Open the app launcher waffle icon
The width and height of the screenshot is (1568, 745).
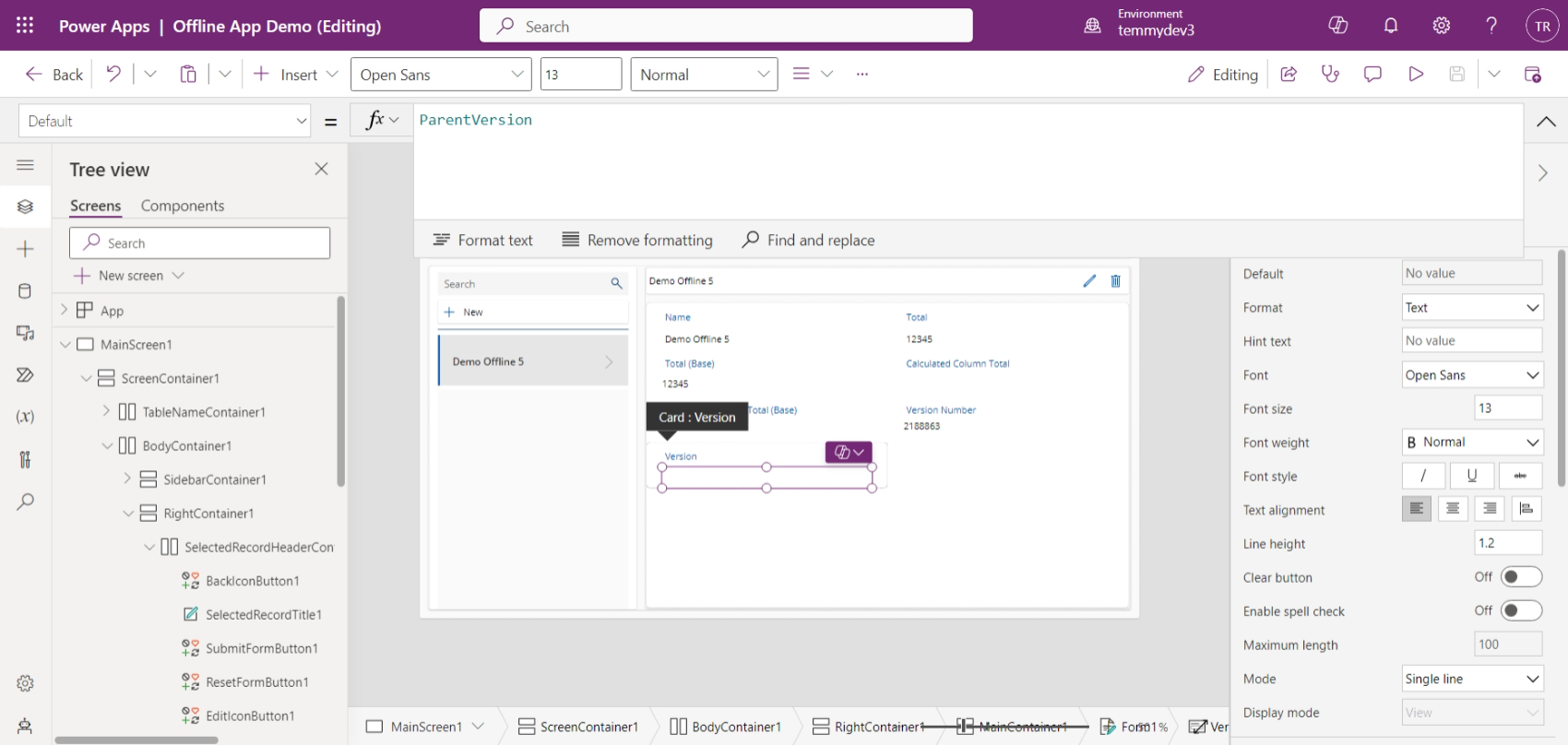[x=25, y=26]
